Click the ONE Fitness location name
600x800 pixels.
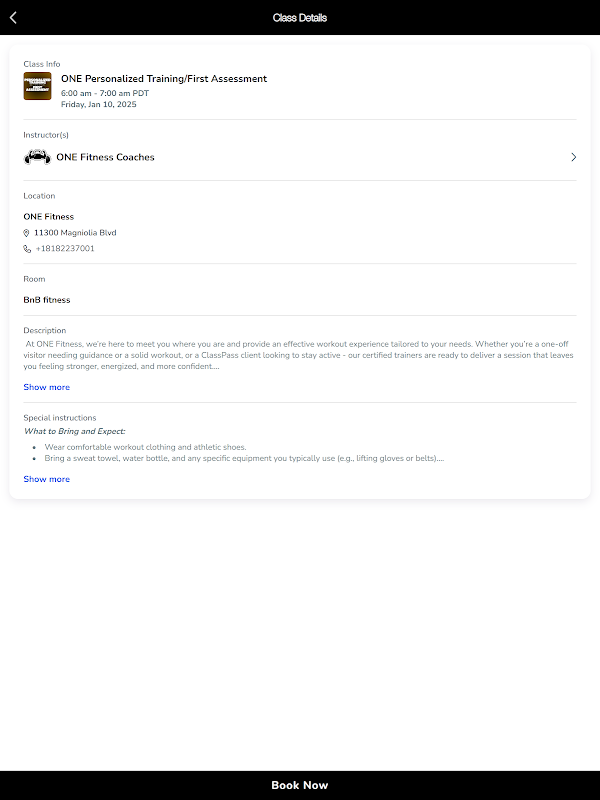tap(49, 216)
